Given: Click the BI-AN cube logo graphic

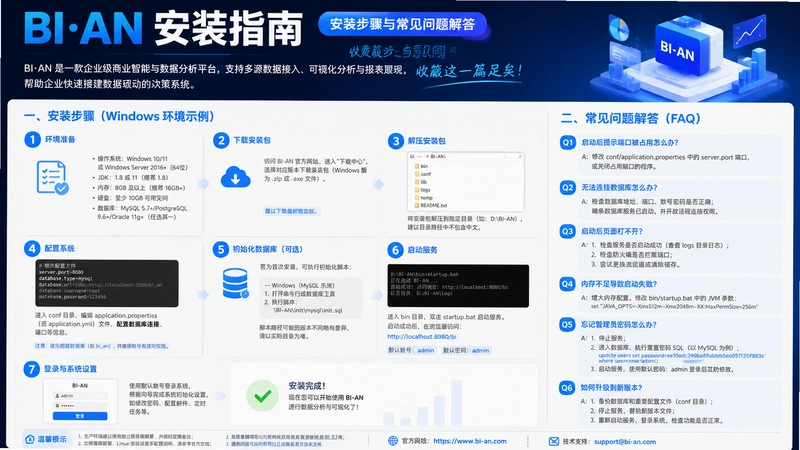Looking at the screenshot, I should click(x=684, y=48).
